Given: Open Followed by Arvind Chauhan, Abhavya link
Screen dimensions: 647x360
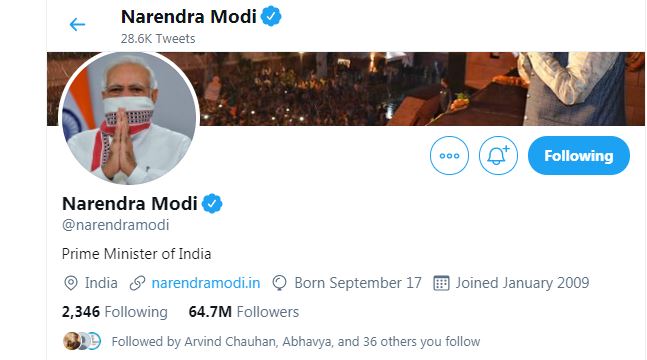Looking at the screenshot, I should pos(295,341).
